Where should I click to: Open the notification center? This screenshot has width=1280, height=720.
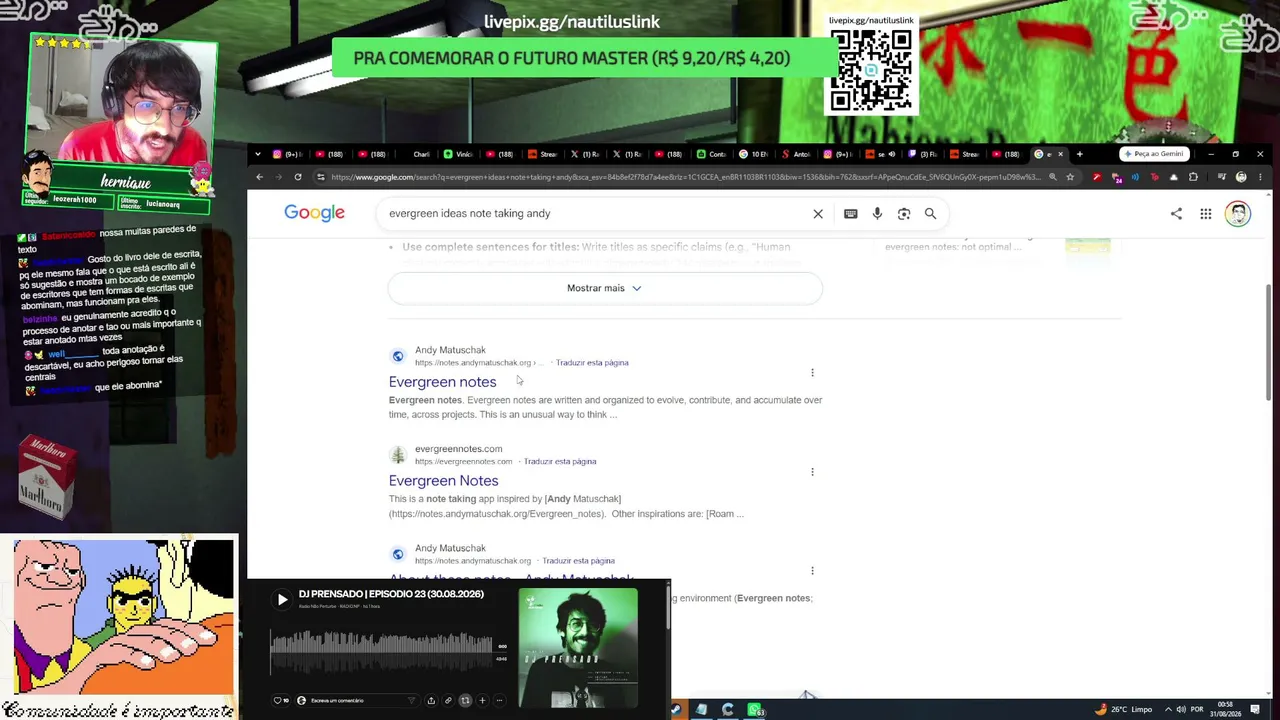[x=1255, y=710]
